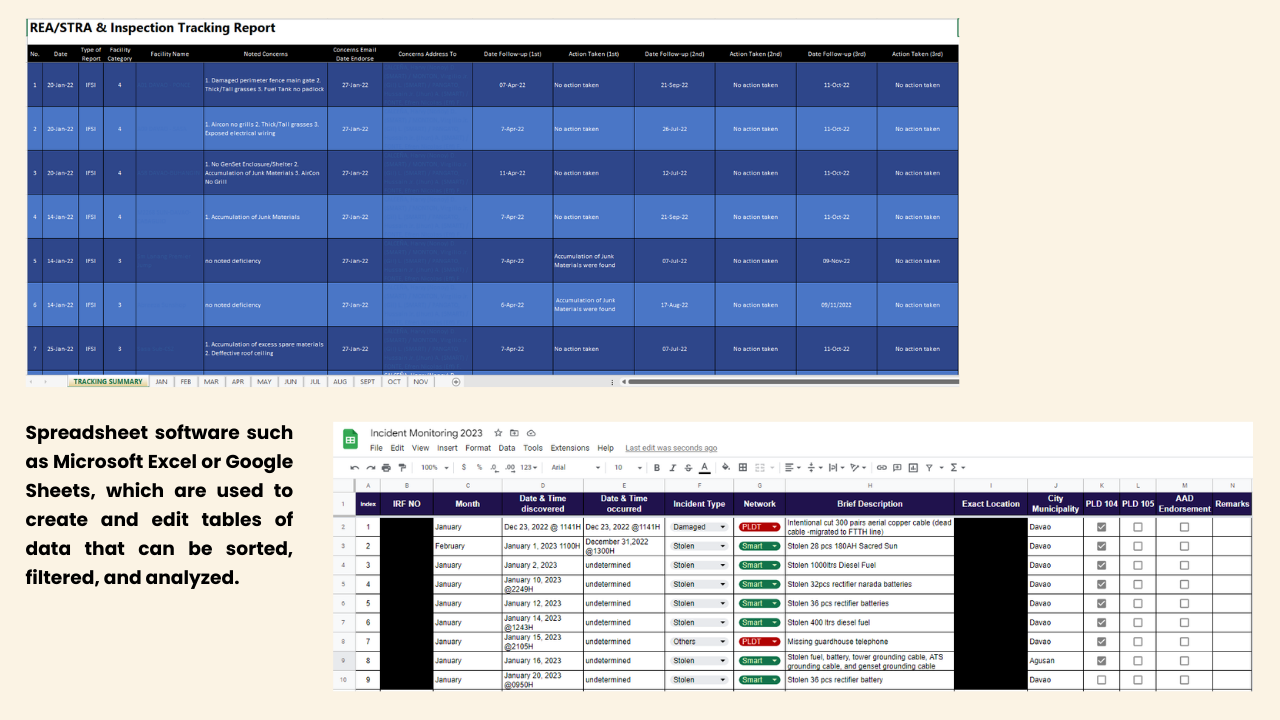
Task: Click the Borders grid icon
Action: (743, 467)
